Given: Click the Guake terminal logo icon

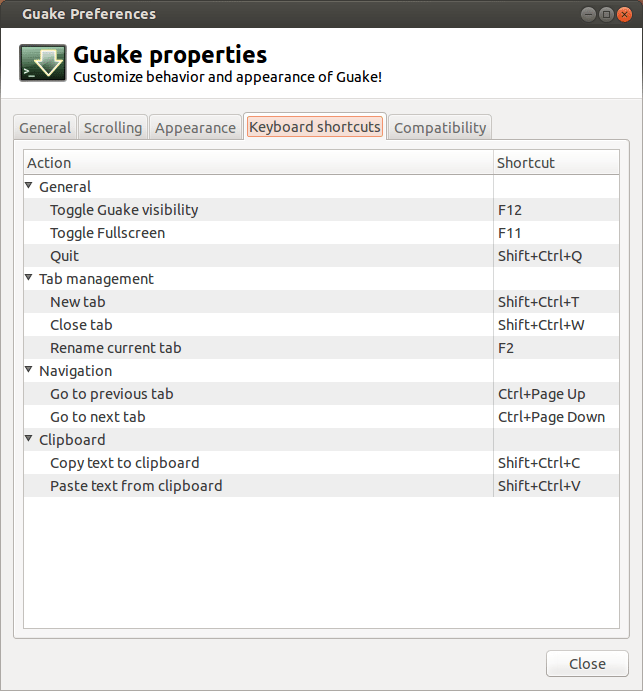Looking at the screenshot, I should point(43,63).
